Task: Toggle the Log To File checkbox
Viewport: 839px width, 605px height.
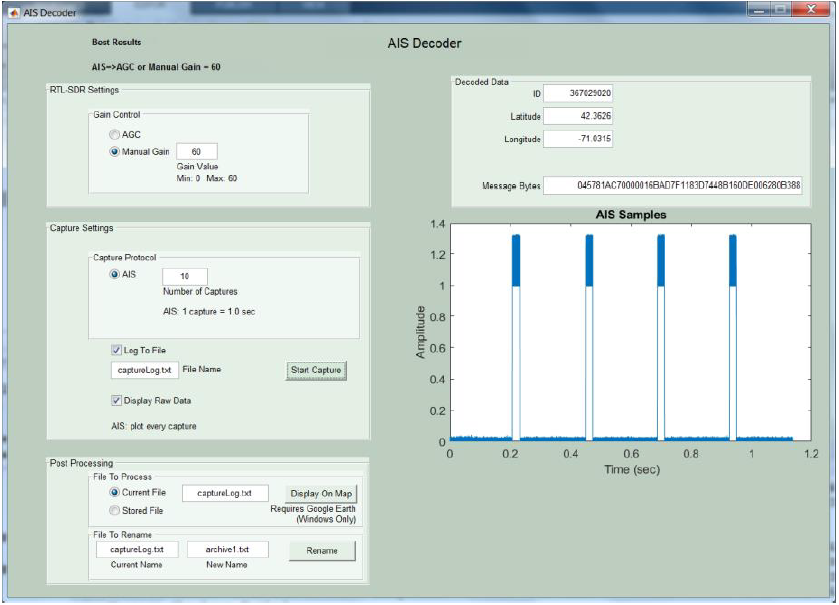Action: pos(116,350)
